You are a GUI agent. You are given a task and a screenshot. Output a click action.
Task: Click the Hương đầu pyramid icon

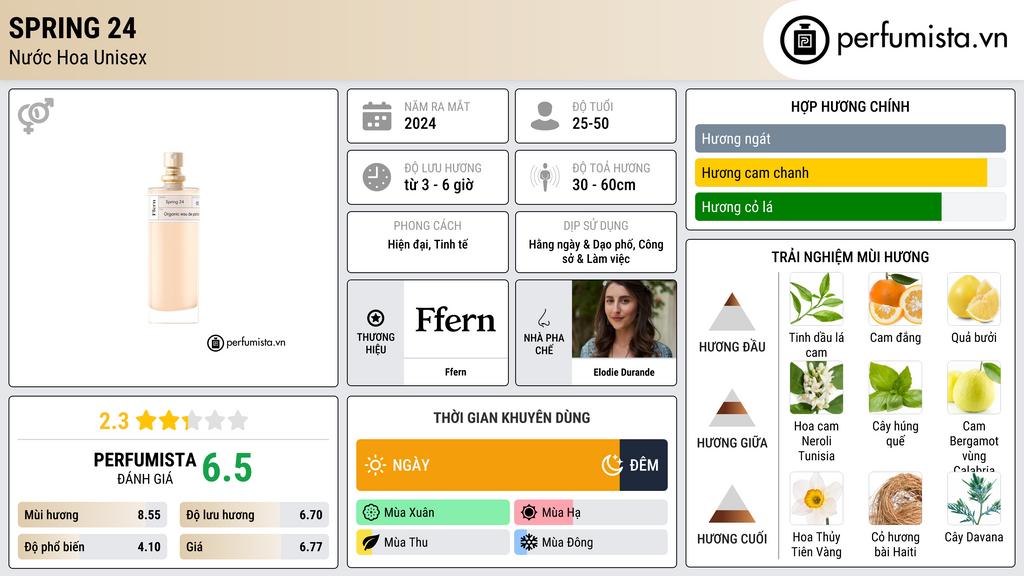coord(732,312)
